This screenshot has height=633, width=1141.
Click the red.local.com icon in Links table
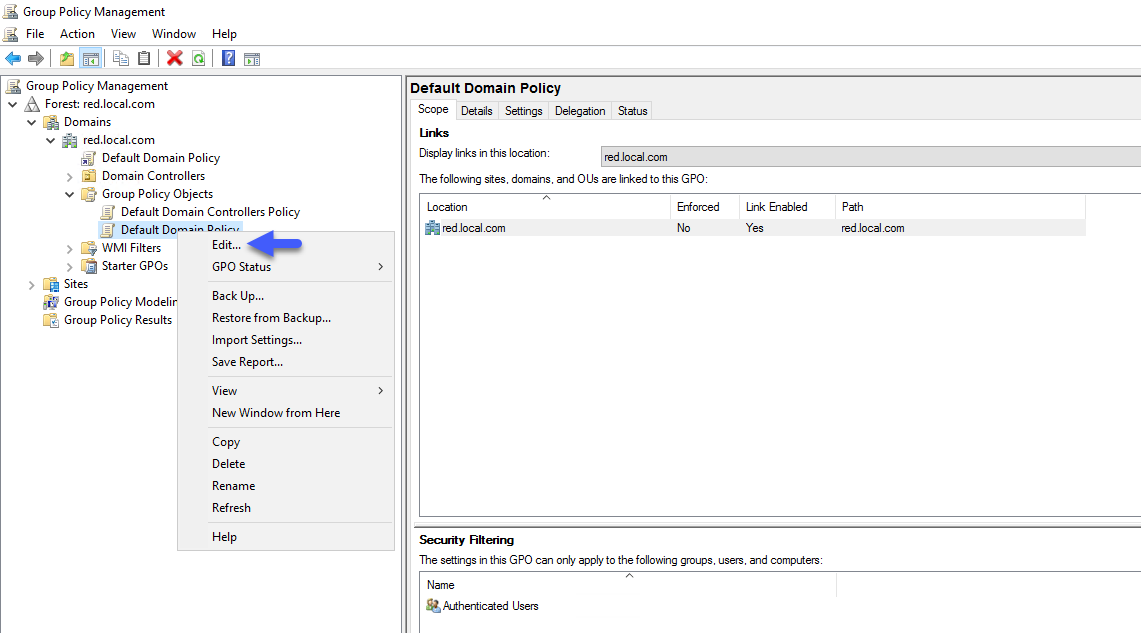click(x=432, y=228)
